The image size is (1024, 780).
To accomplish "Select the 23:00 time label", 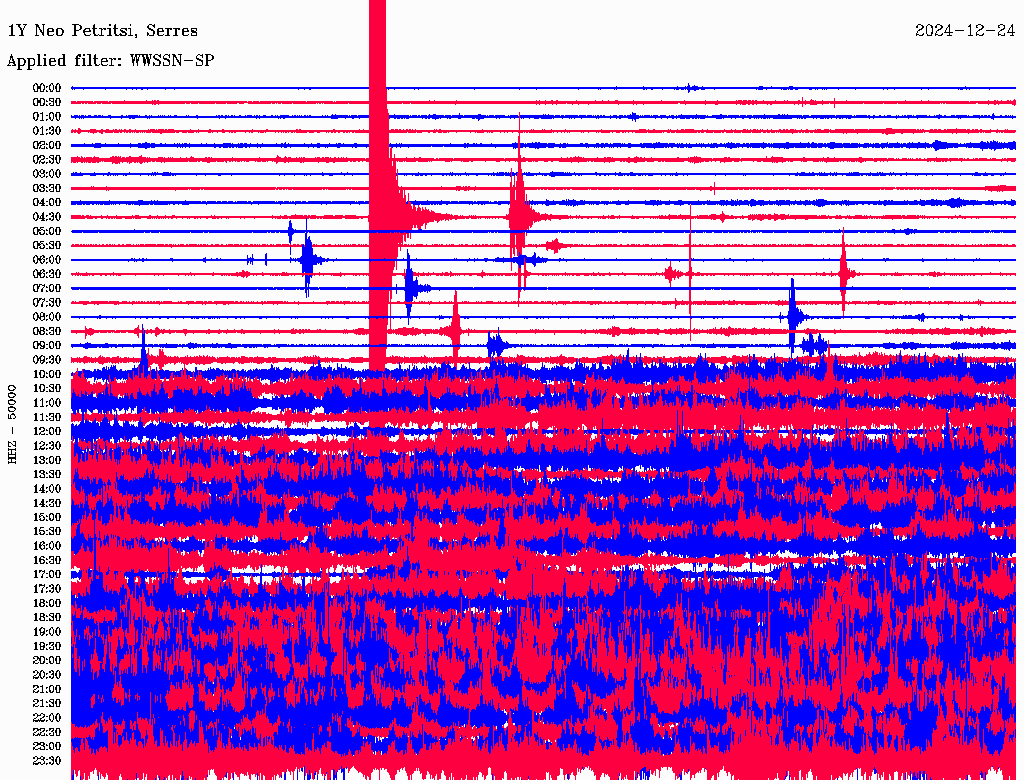I will pyautogui.click(x=47, y=747).
